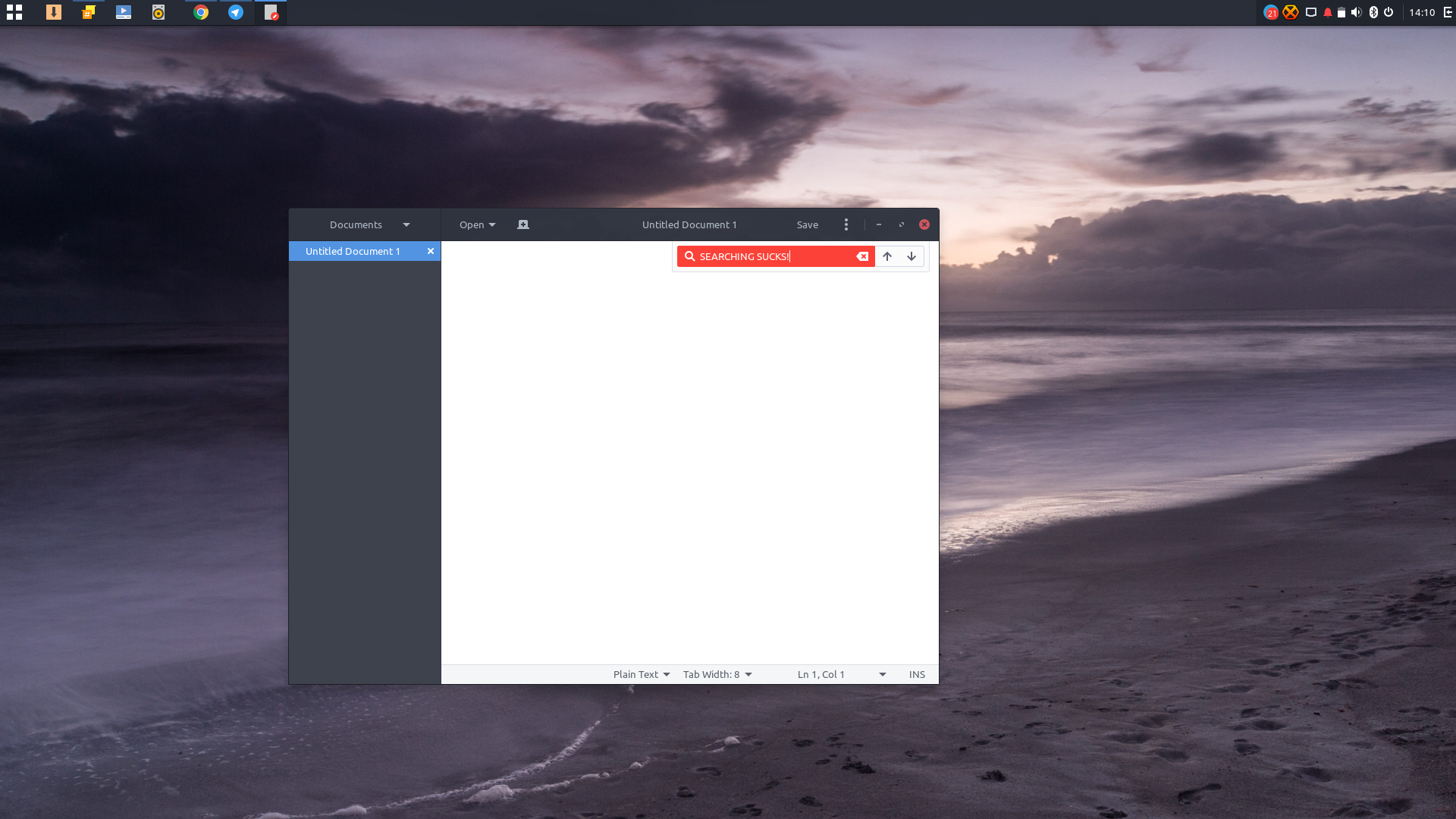Open the editor's three-dot menu

[846, 224]
